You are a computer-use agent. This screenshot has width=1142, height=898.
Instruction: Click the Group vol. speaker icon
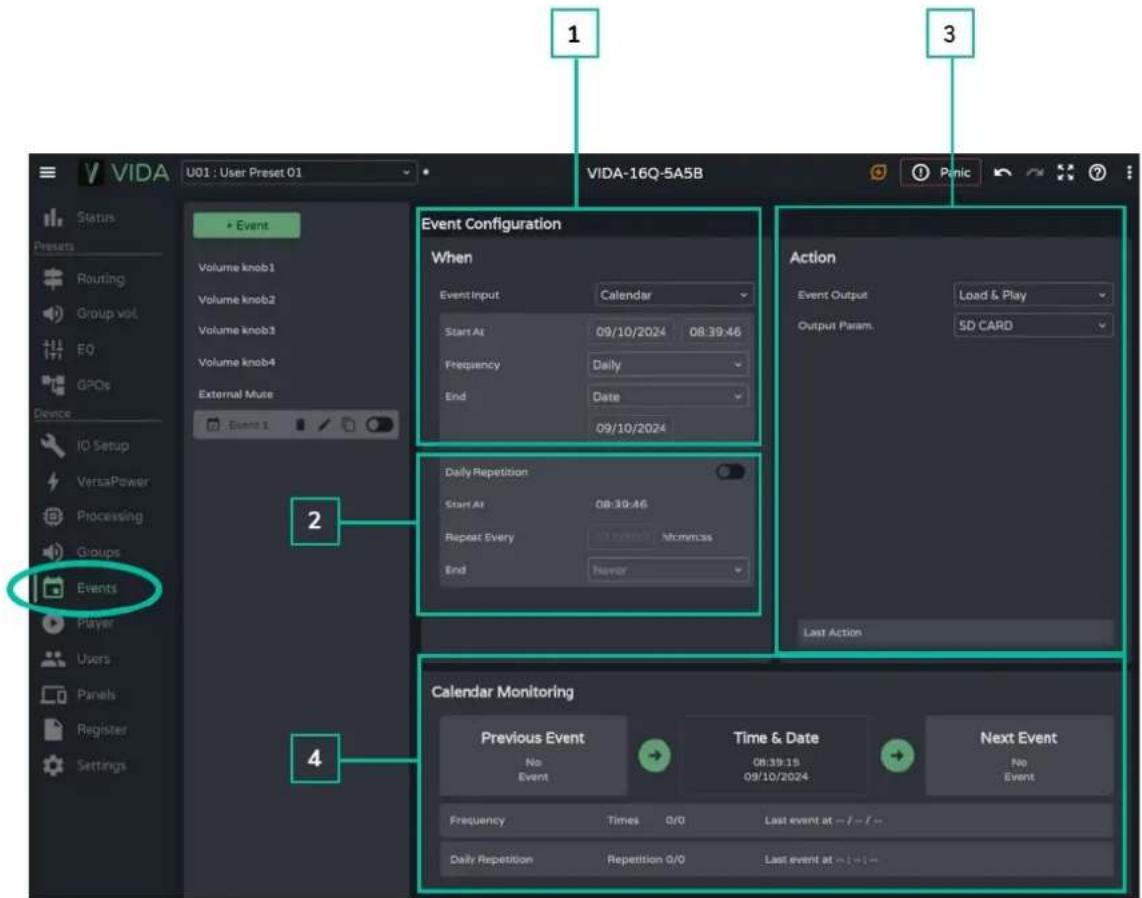(x=52, y=314)
